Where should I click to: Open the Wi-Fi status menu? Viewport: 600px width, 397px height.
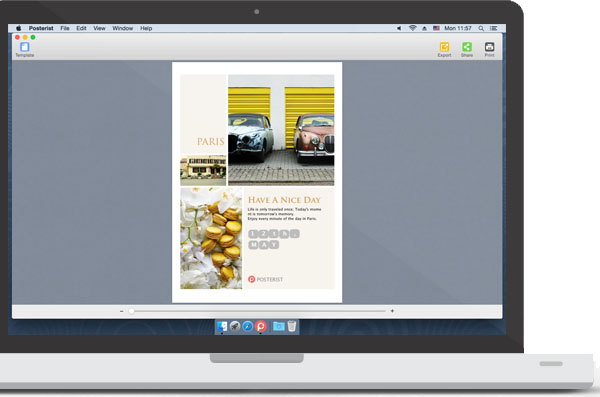tap(412, 28)
